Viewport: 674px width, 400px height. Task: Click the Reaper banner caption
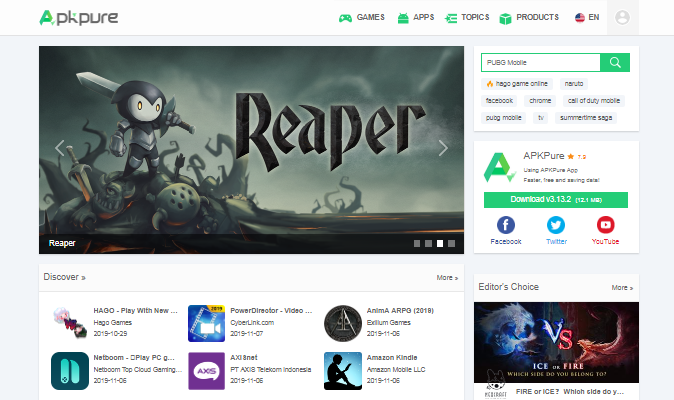coord(62,243)
